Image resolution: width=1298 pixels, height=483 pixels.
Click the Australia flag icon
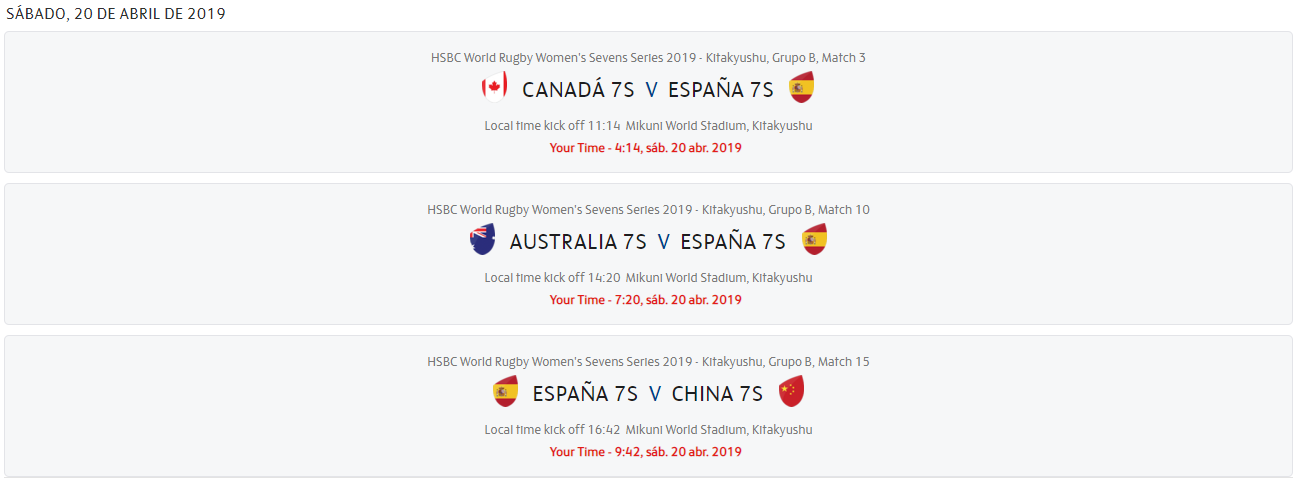(483, 240)
